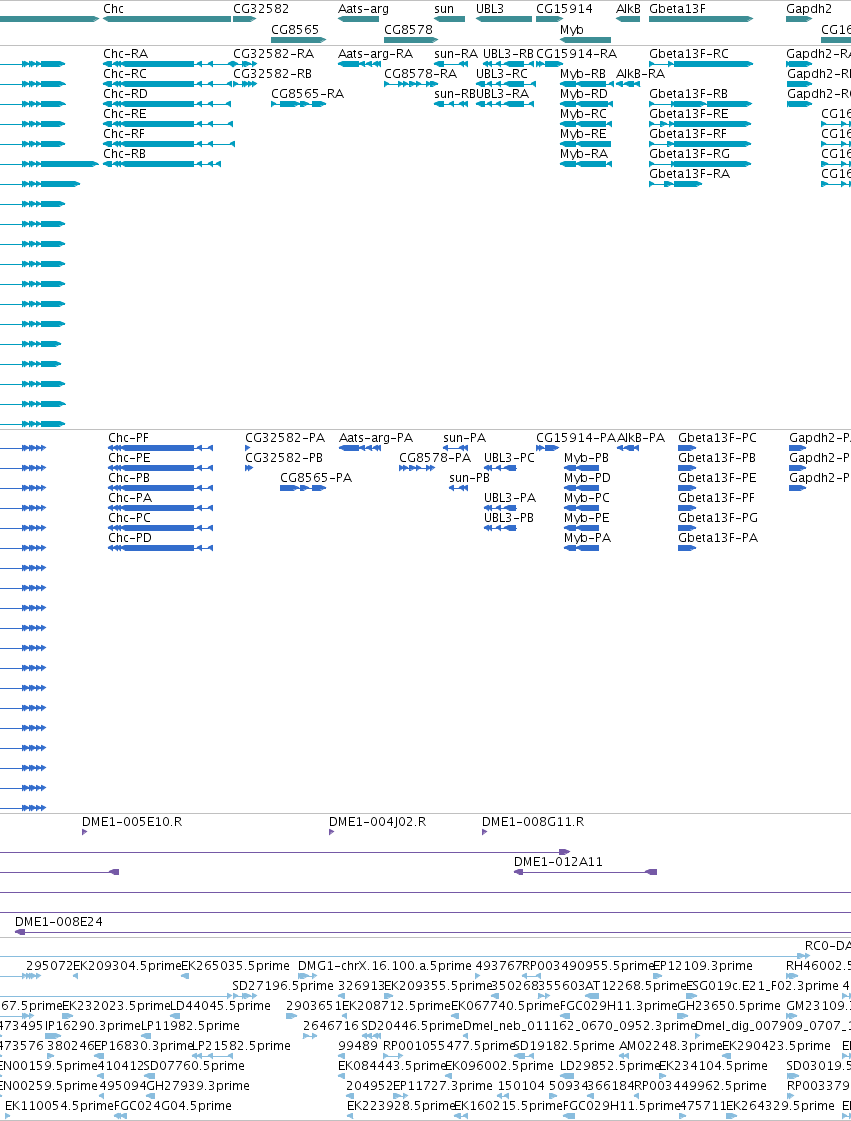Click the CG8565 gene name
Viewport: 851px width, 1121px height.
click(295, 29)
